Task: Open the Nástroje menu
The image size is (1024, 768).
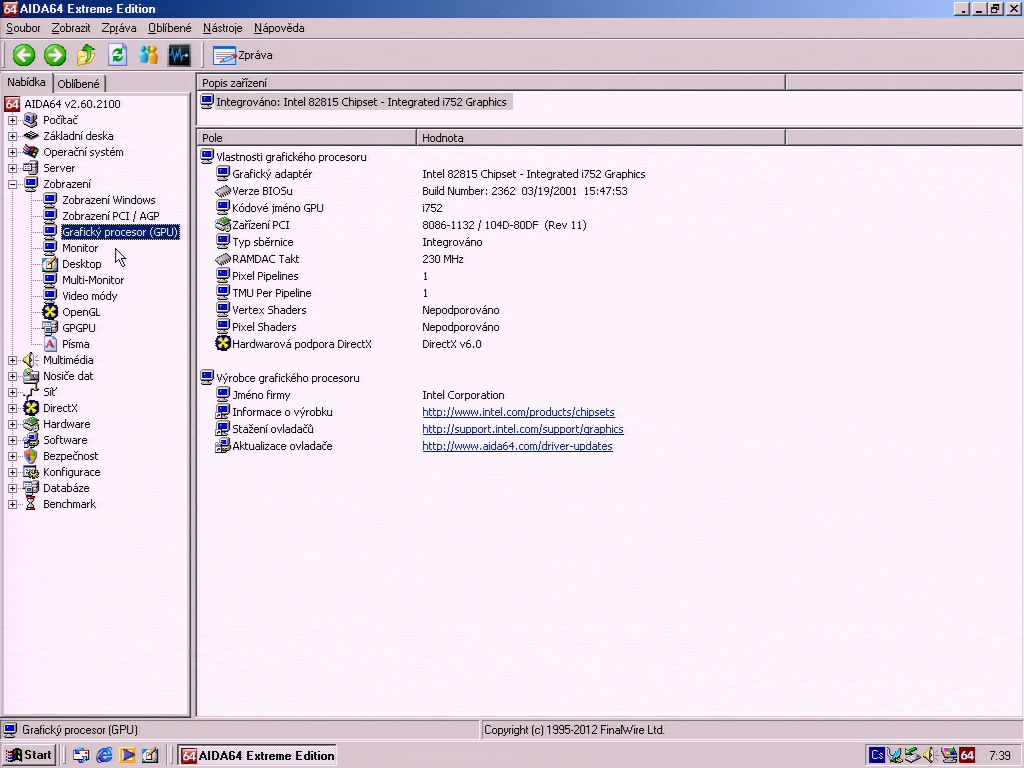Action: pyautogui.click(x=223, y=28)
